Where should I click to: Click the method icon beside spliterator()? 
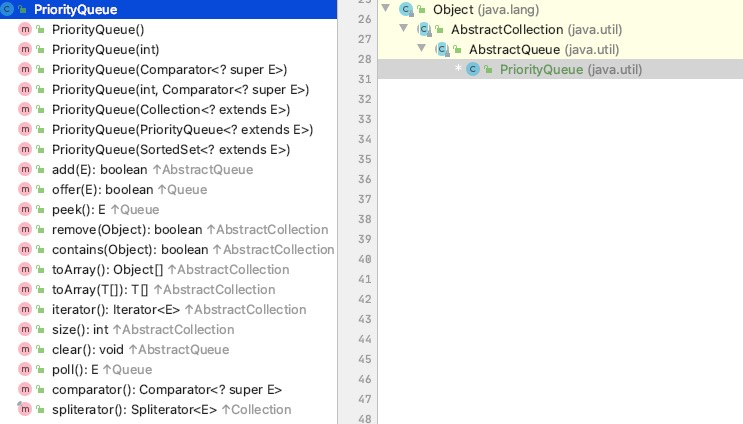coord(24,410)
